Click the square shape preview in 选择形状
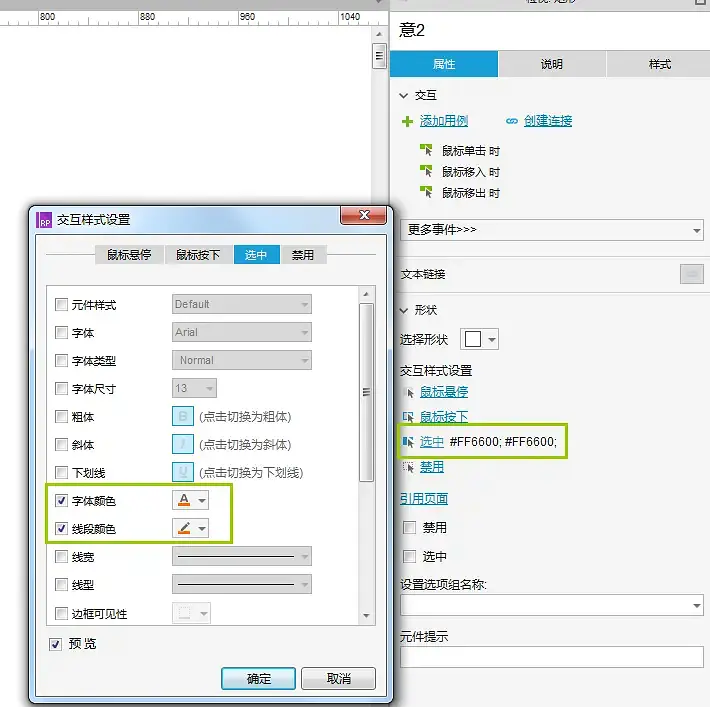This screenshot has width=710, height=707. coord(473,339)
